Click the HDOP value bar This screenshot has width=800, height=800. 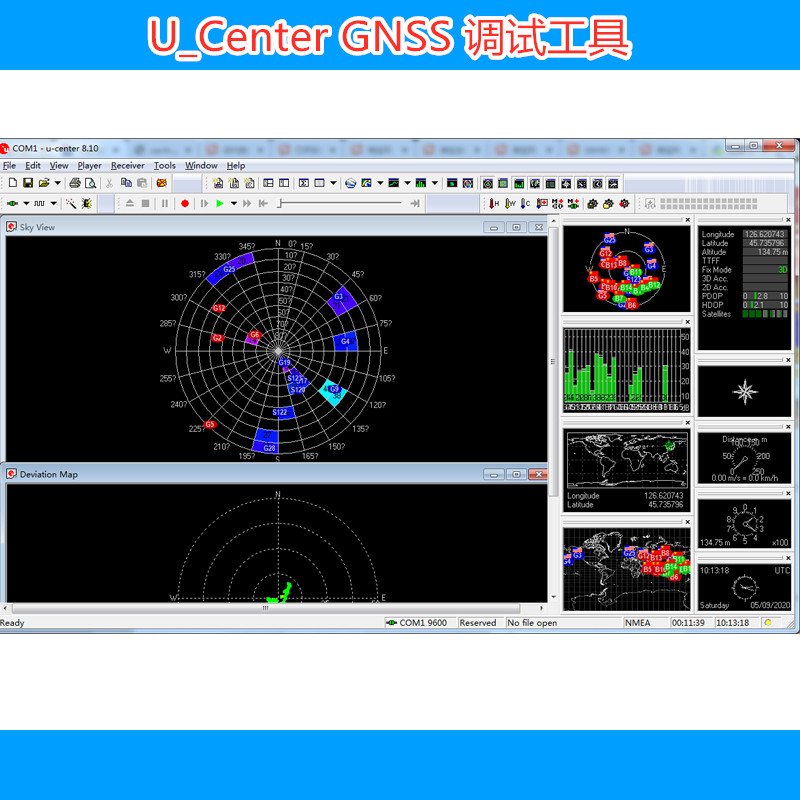[x=765, y=305]
